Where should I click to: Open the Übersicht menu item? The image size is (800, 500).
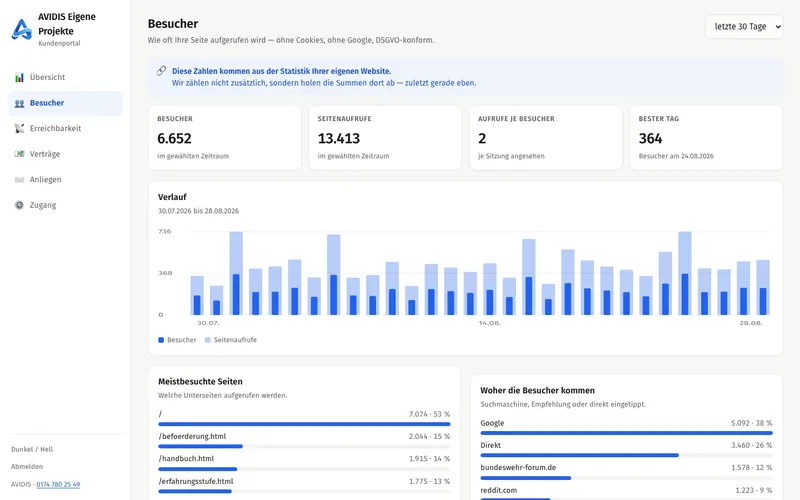65,78
